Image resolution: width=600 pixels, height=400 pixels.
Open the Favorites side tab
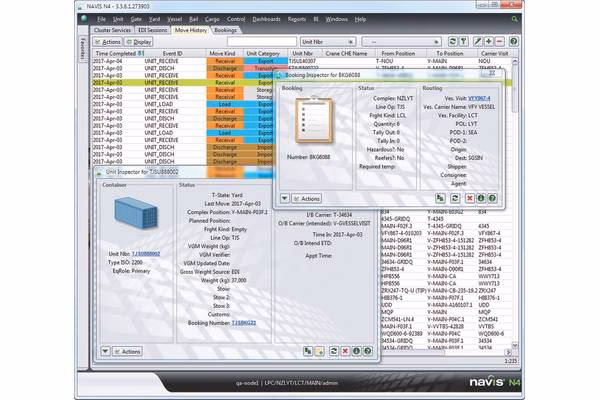coord(83,49)
